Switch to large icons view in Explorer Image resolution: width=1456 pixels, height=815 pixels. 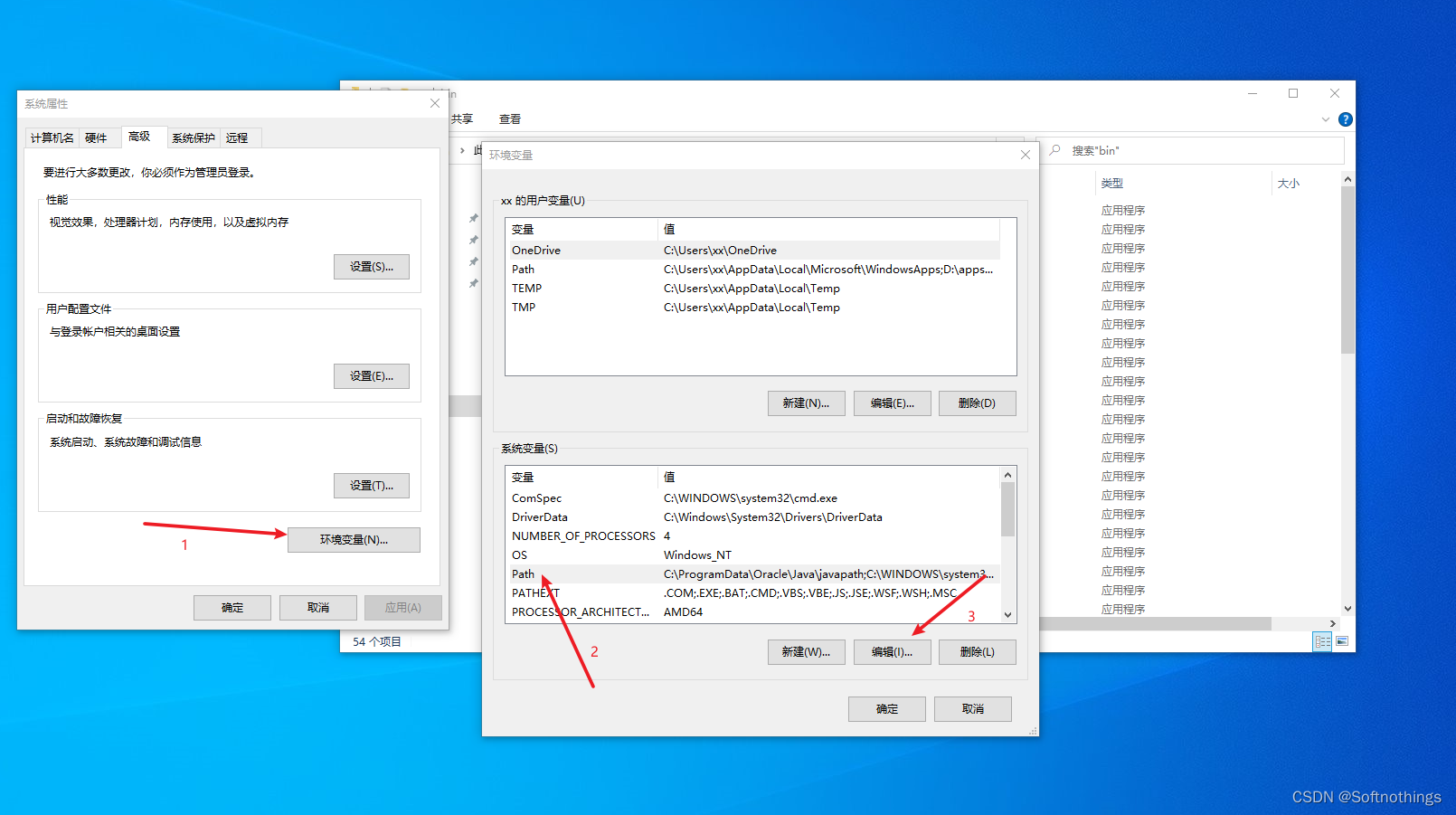(x=1342, y=641)
